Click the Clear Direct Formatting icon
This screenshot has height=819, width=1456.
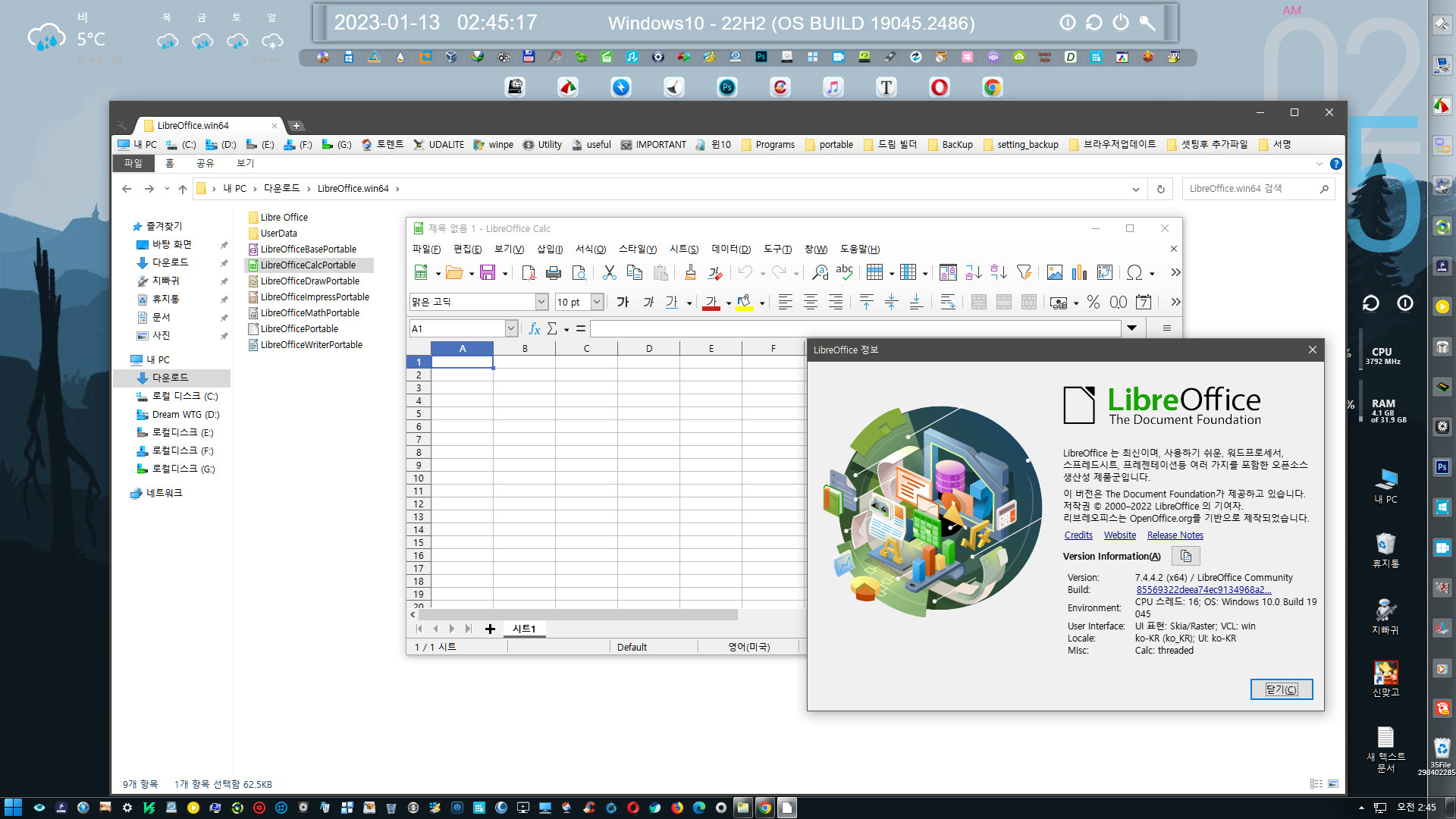pos(715,273)
